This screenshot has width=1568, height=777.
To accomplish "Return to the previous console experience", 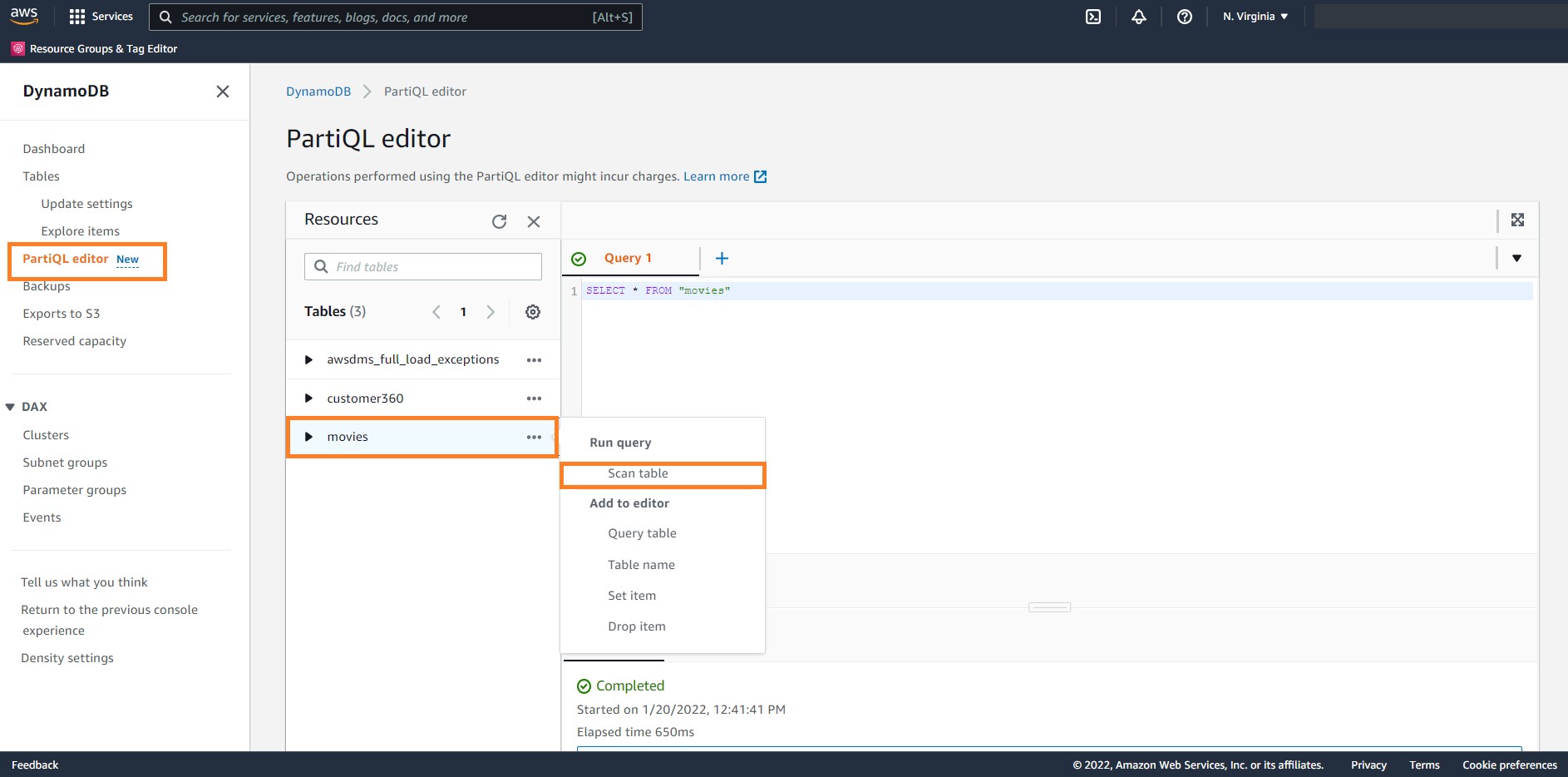I will click(109, 620).
